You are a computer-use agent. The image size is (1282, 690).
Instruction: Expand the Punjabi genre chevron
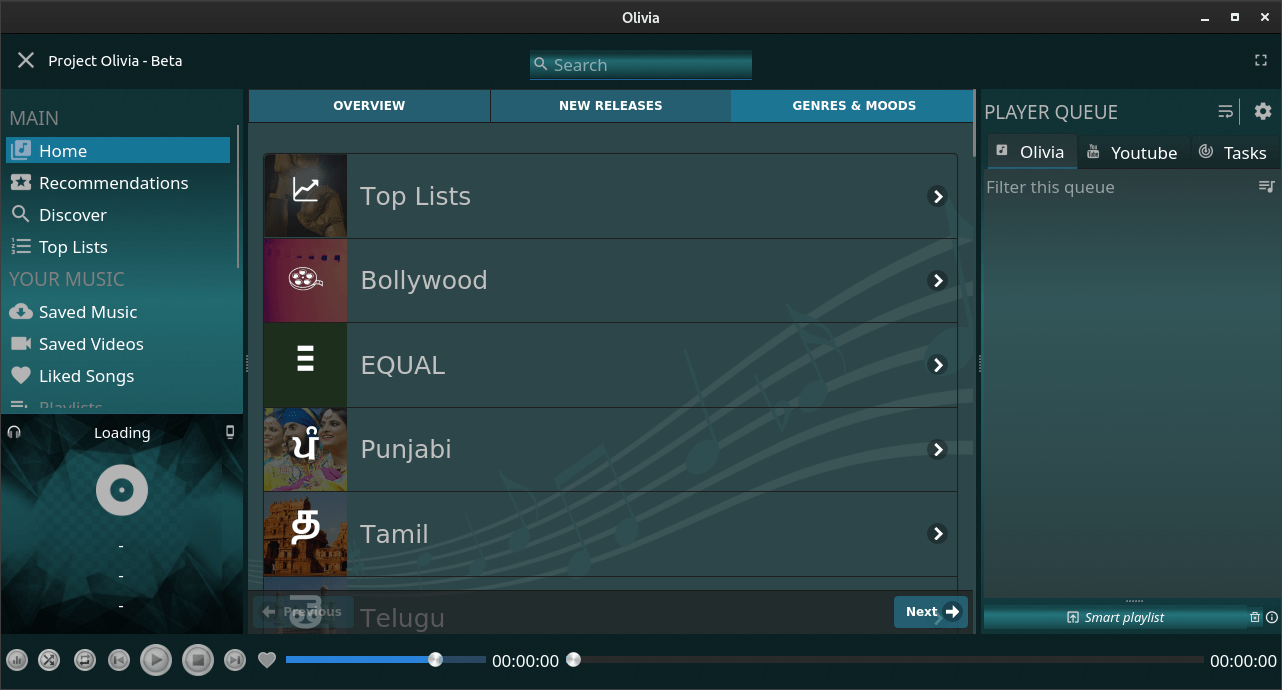[x=937, y=450]
